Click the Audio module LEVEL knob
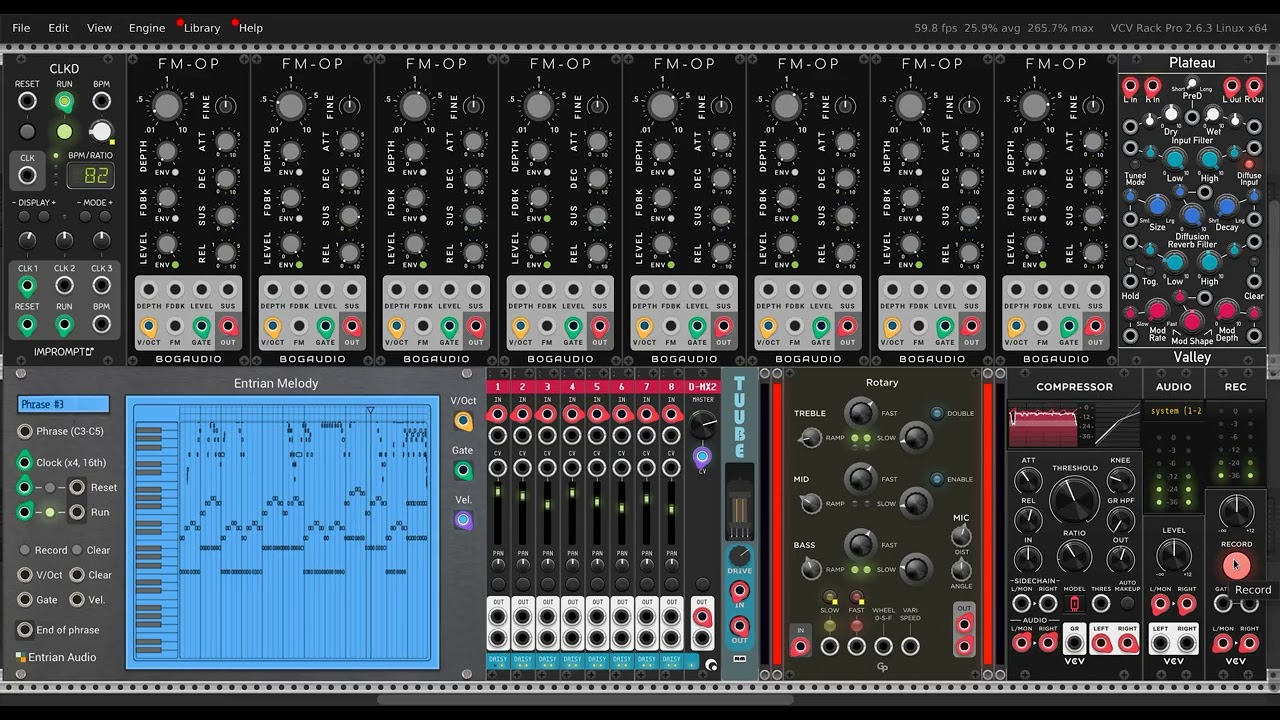 pos(1174,556)
